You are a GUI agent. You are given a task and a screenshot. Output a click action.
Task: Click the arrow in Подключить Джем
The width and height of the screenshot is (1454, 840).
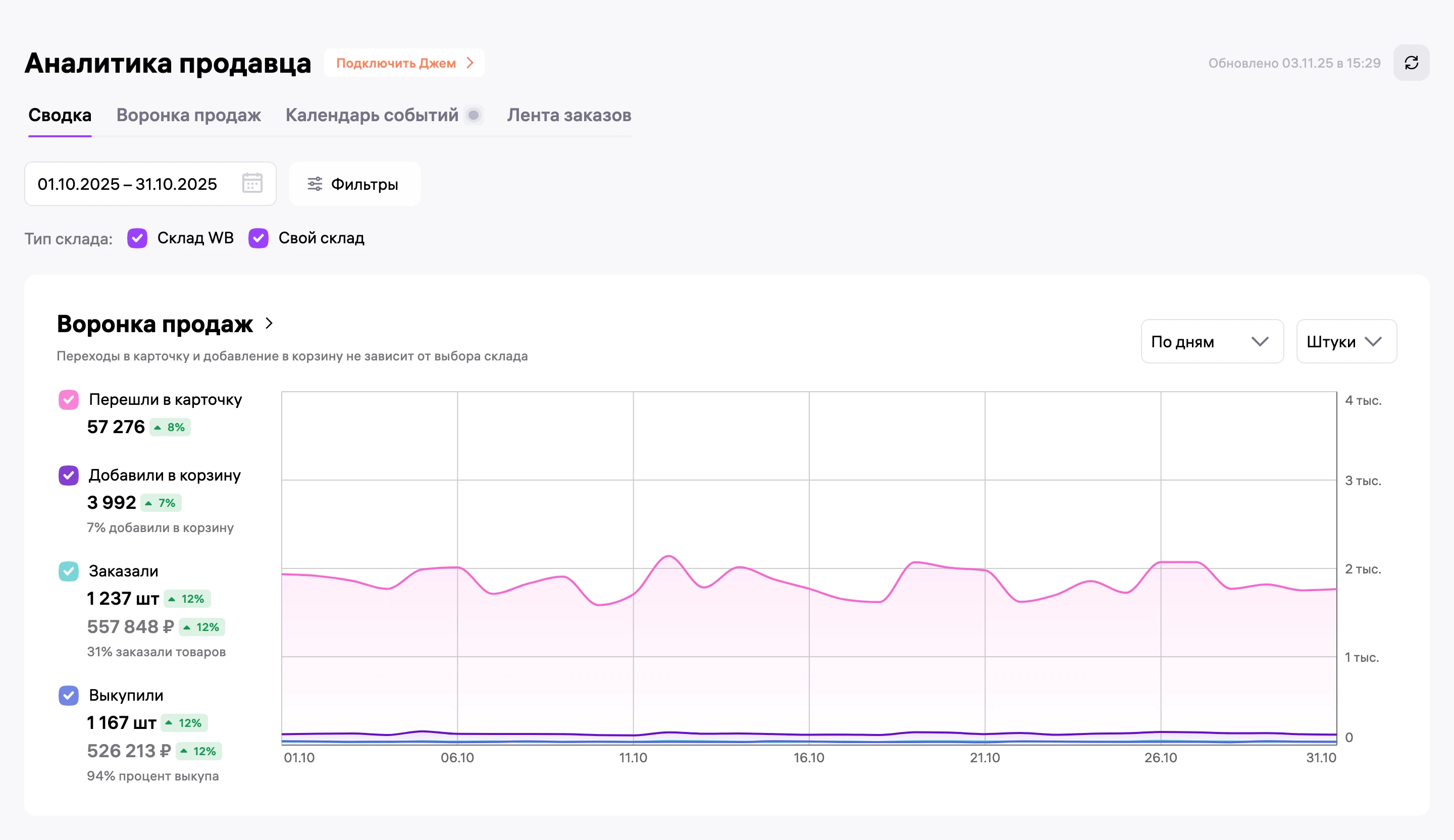[x=470, y=63]
